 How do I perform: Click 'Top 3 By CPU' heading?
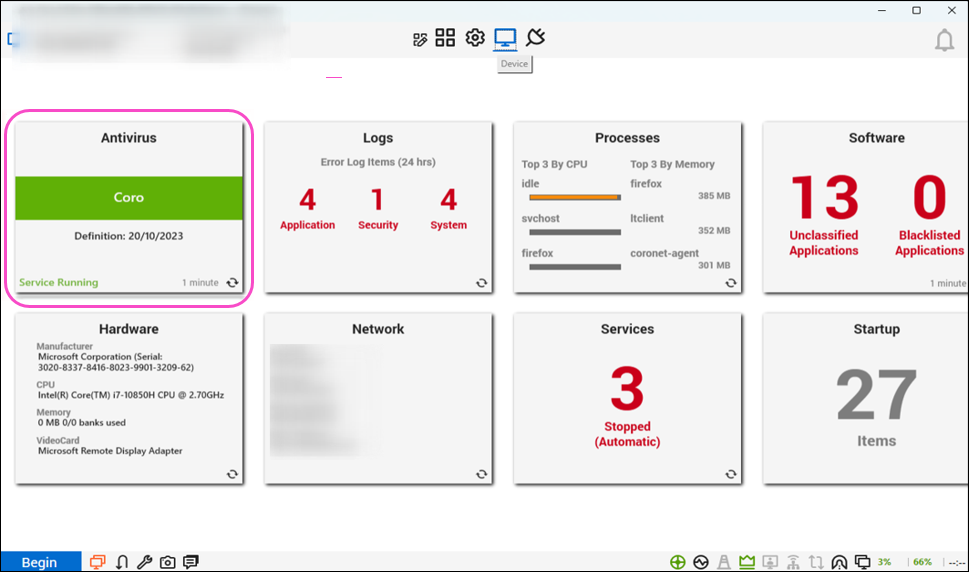[x=554, y=164]
